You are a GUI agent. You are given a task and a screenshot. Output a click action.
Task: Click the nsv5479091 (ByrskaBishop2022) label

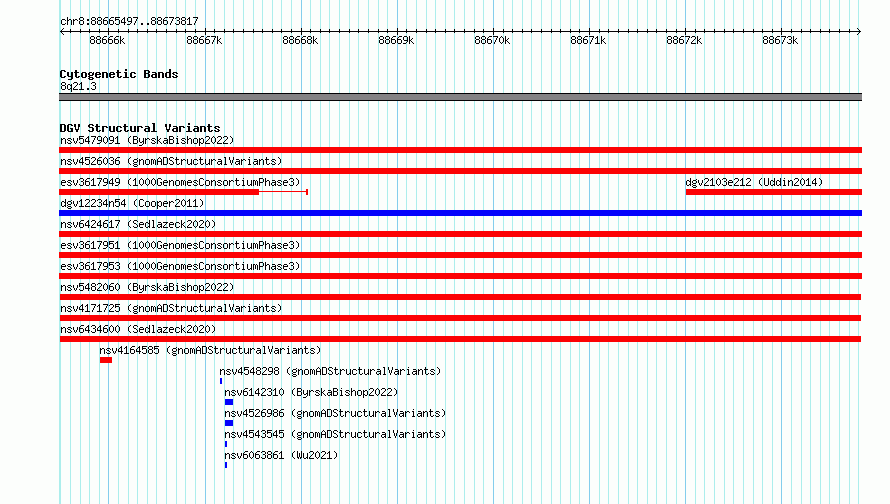[147, 140]
